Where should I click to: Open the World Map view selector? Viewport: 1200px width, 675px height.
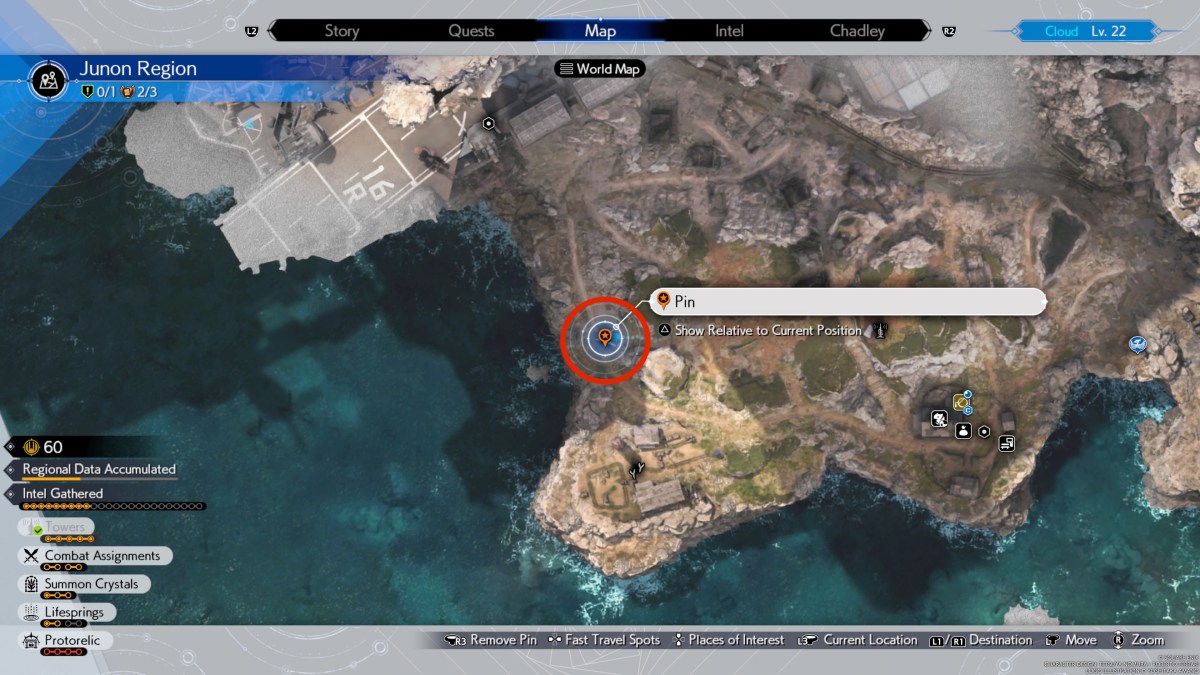[x=600, y=69]
